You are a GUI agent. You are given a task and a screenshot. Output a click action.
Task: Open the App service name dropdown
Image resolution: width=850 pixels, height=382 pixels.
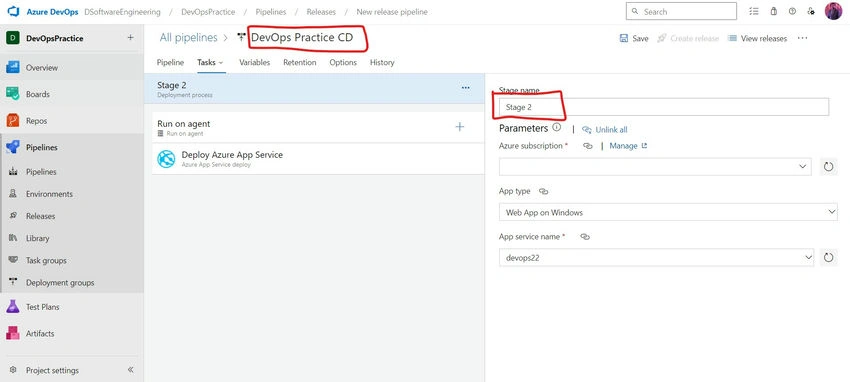[656, 258]
